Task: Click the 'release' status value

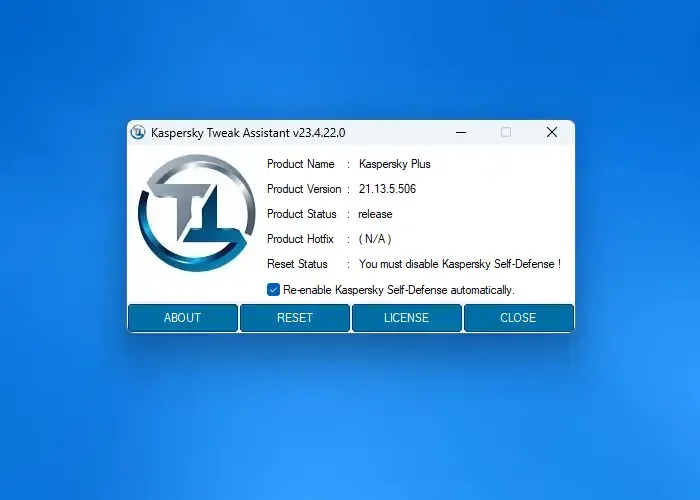Action: click(x=375, y=214)
